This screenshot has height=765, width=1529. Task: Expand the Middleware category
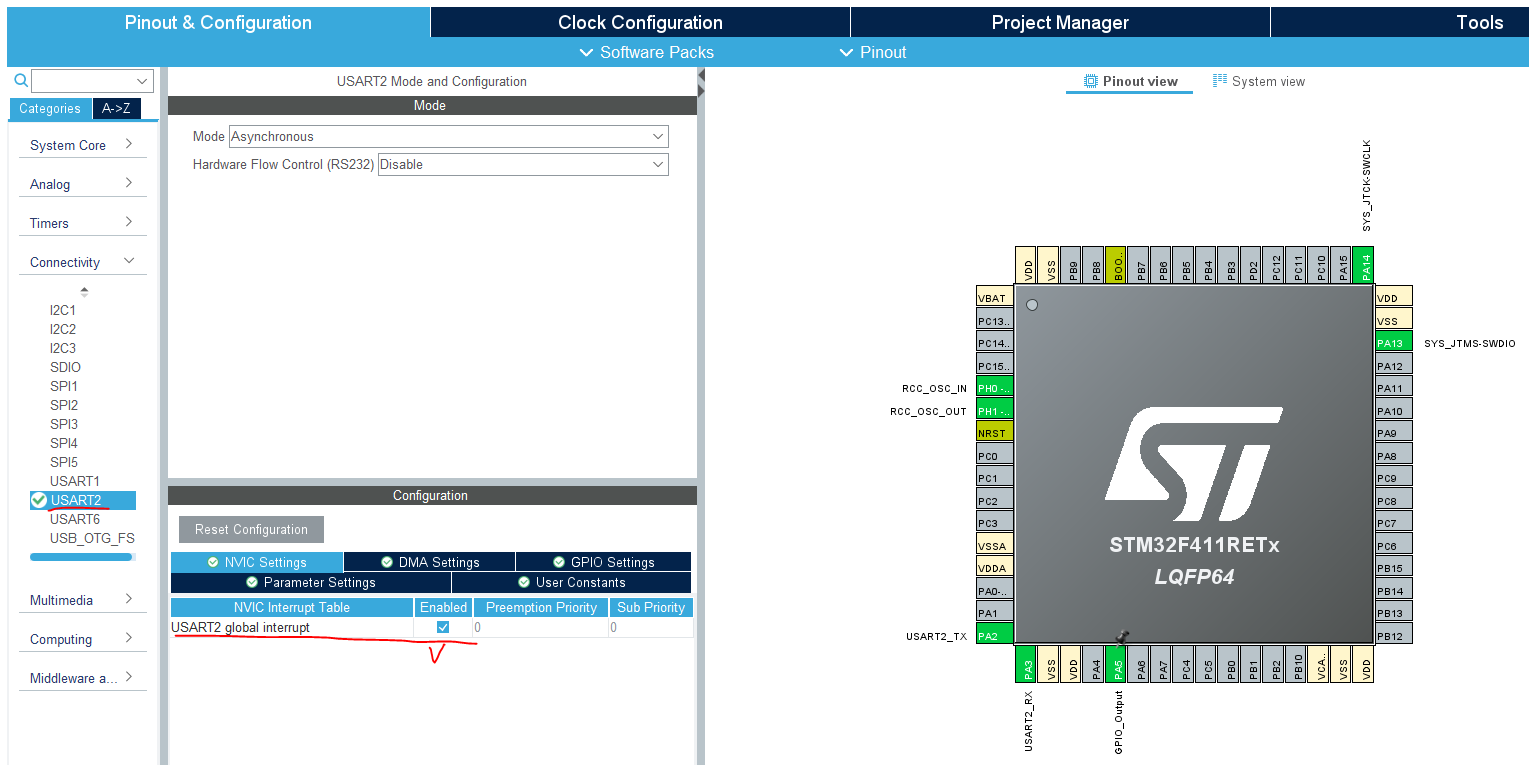[82, 678]
